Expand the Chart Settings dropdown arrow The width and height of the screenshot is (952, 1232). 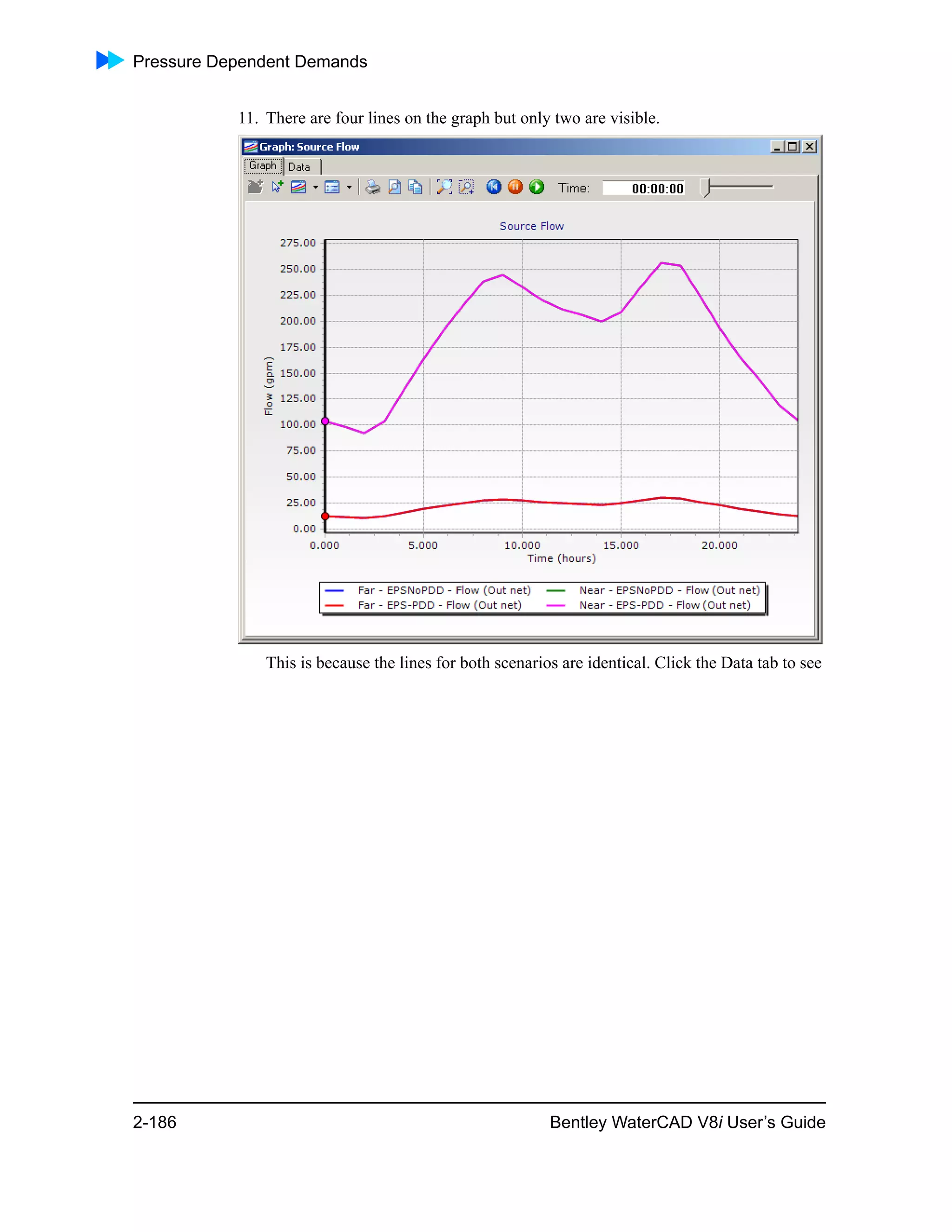pos(349,187)
